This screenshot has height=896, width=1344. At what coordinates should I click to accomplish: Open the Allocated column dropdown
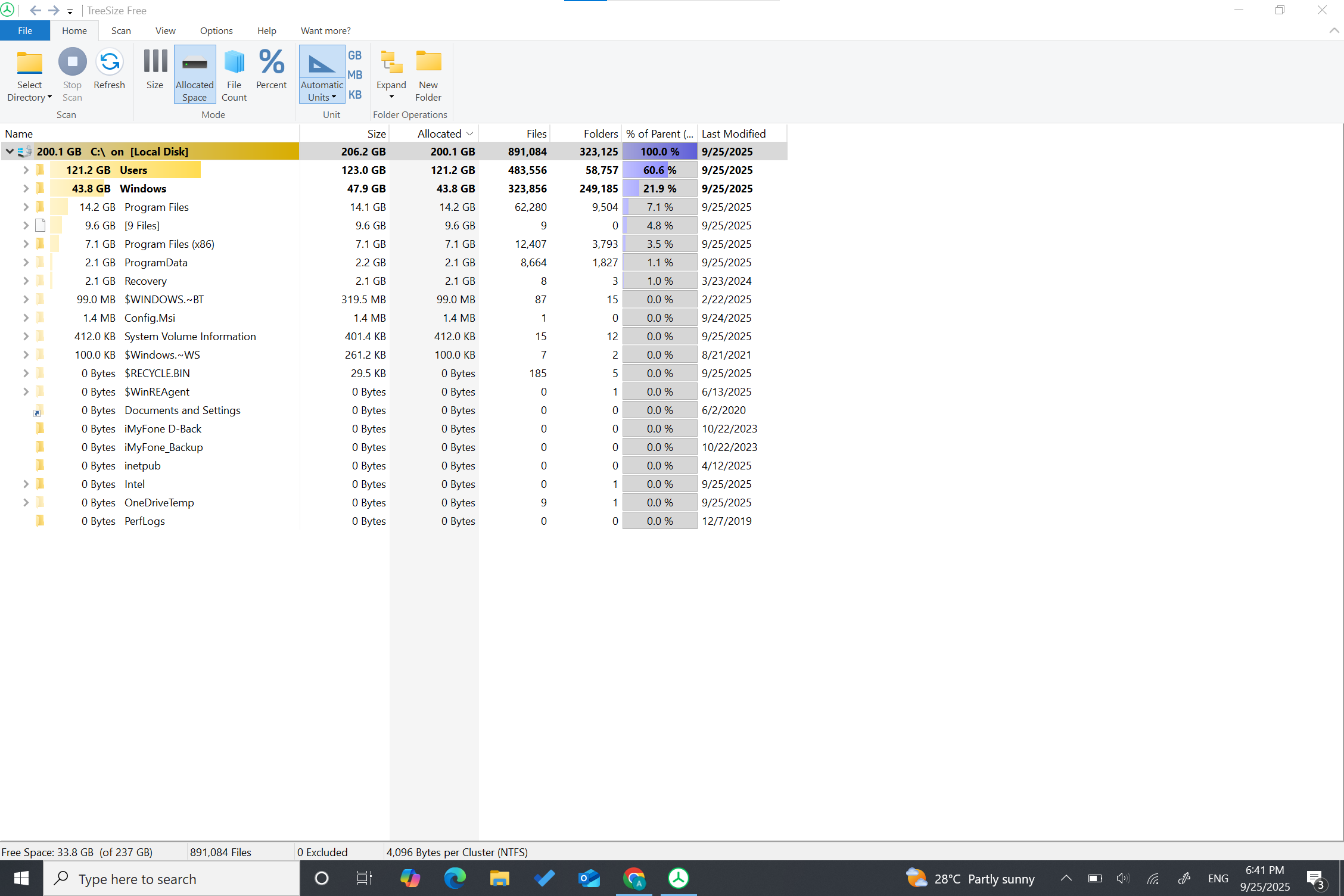point(470,133)
